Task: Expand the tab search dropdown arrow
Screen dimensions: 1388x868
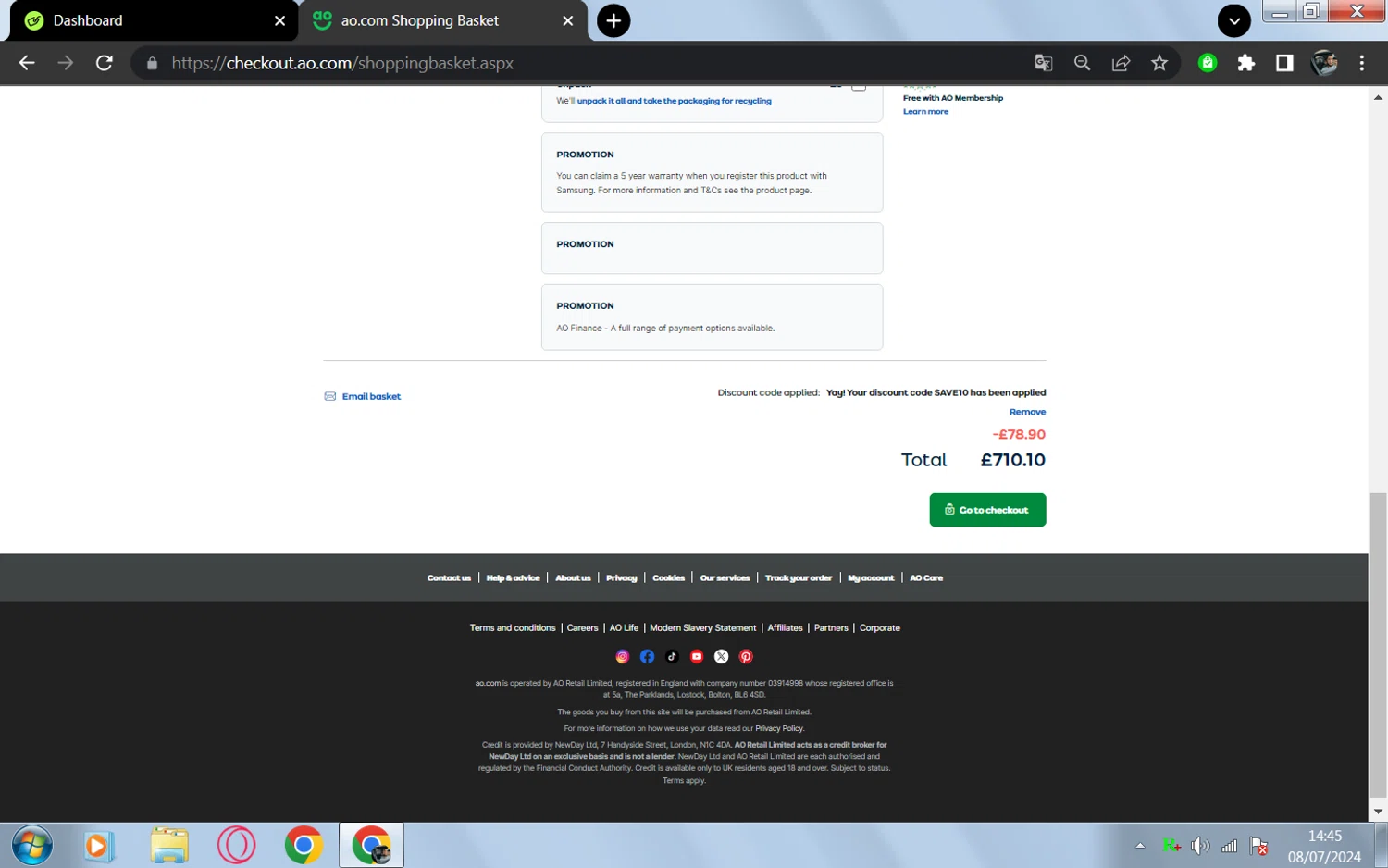Action: click(1234, 20)
